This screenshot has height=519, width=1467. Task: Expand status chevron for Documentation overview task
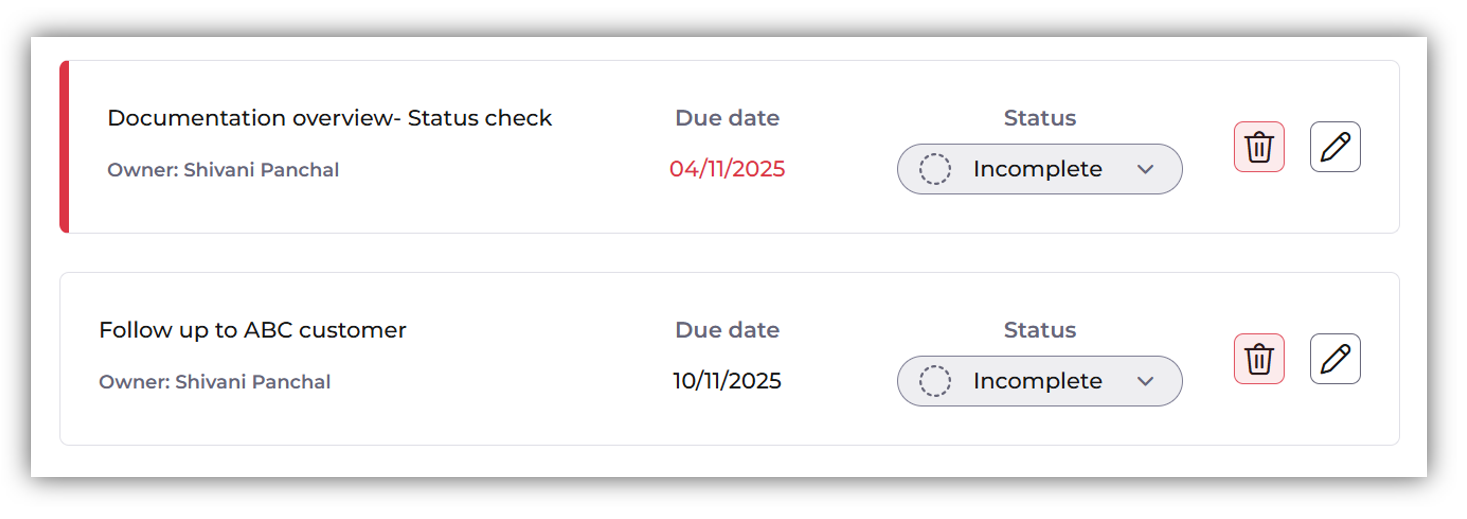[1146, 169]
